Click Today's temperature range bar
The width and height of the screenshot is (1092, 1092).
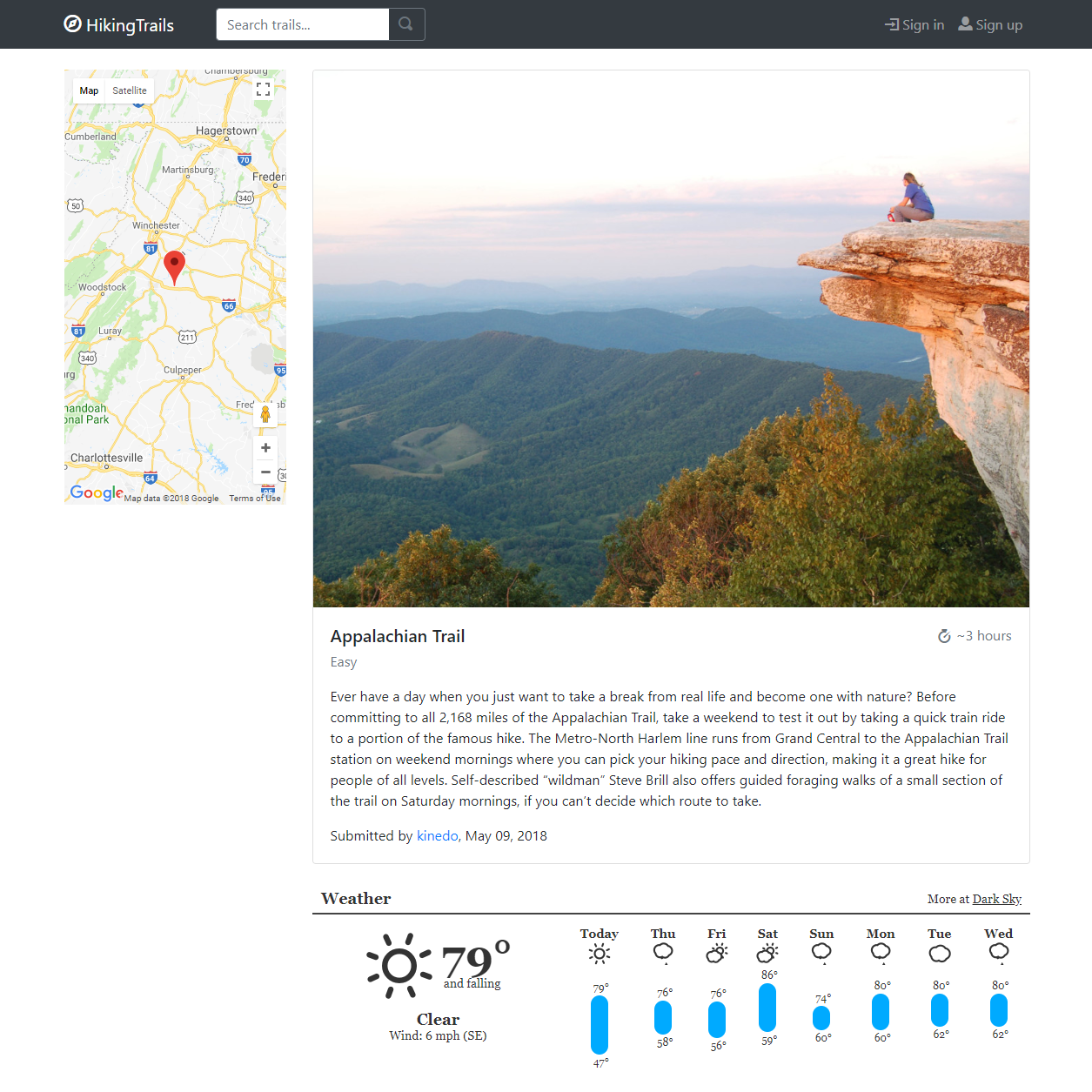(x=600, y=1025)
